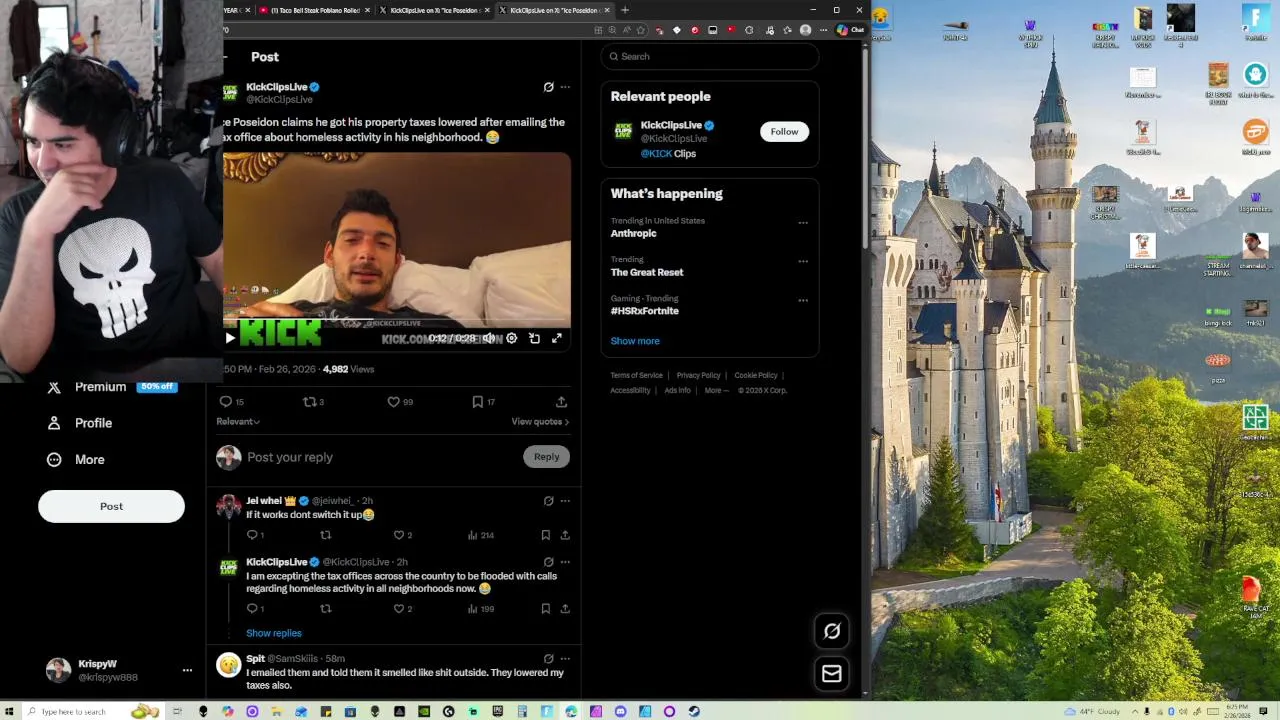Viewport: 1280px width, 720px height.
Task: Bookmark Jei whei's comment
Action: pos(545,535)
